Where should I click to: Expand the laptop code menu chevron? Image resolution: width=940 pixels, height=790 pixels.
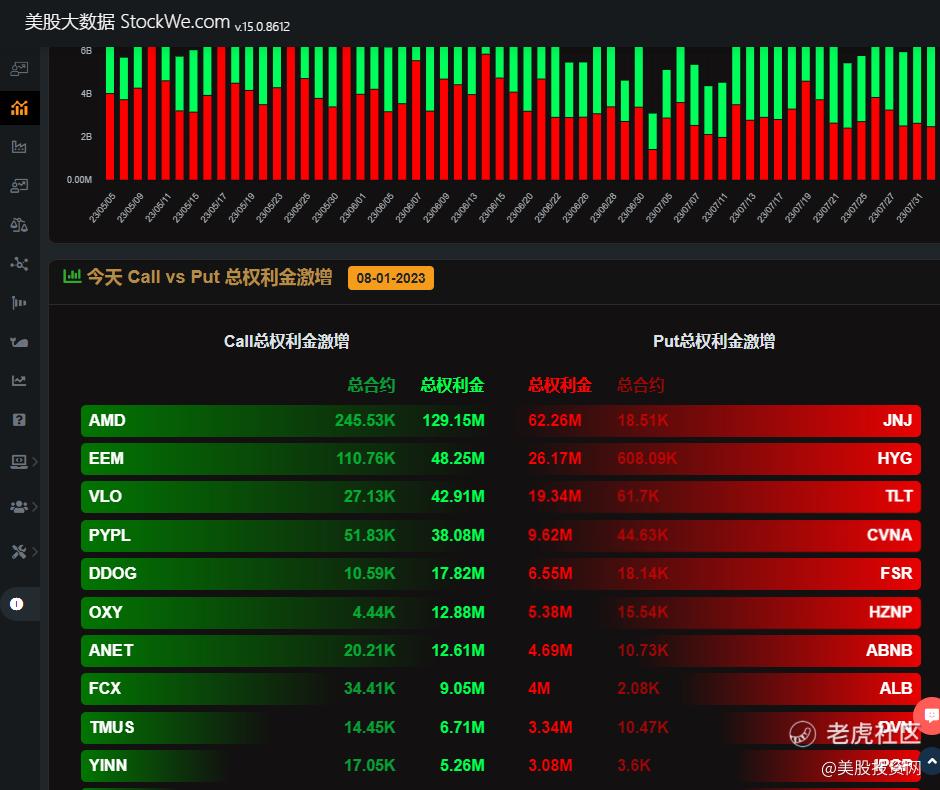(x=35, y=462)
